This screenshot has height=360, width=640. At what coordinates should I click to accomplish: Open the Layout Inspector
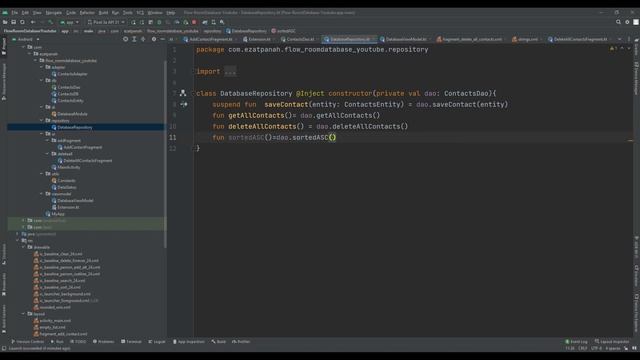612,342
